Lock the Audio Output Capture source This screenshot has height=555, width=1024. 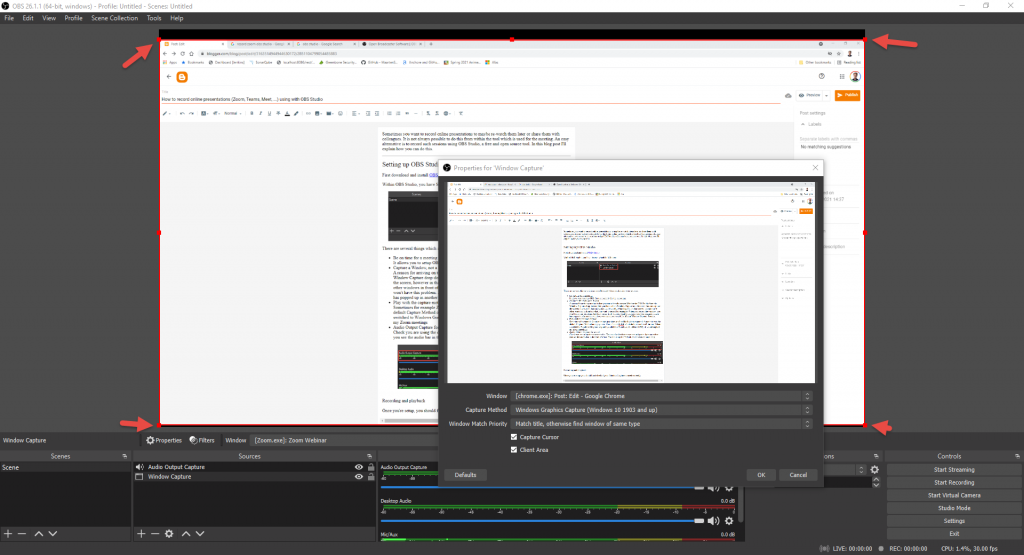pos(371,467)
